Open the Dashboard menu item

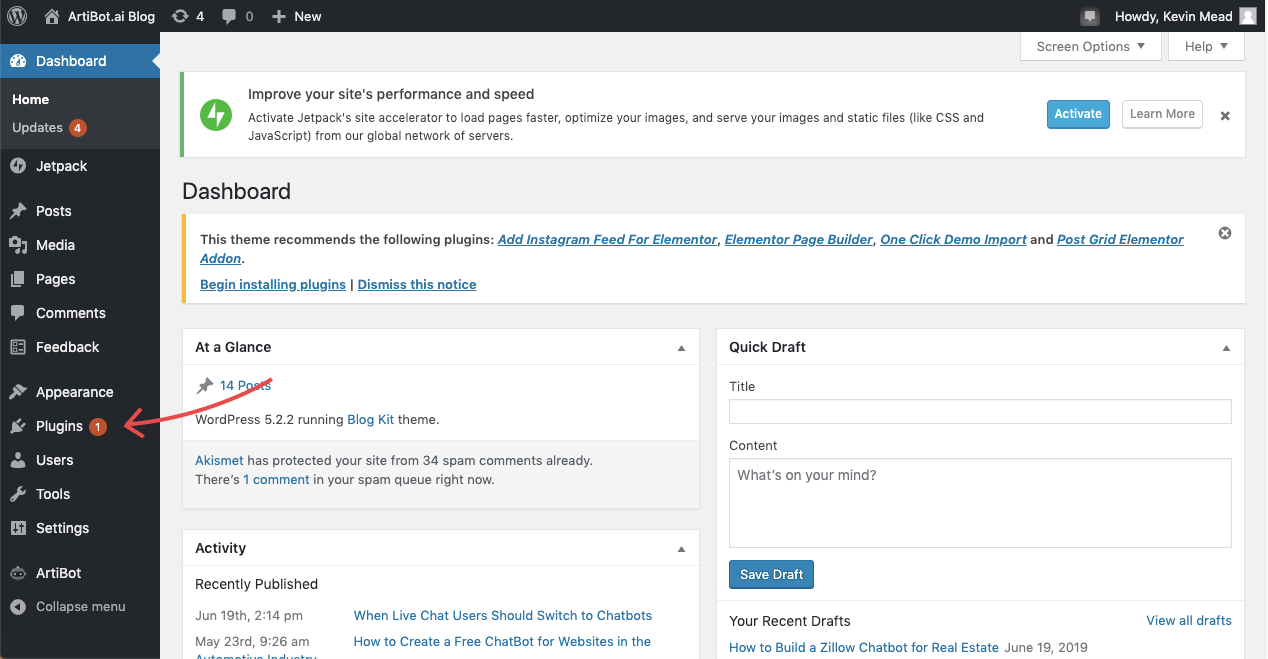pyautogui.click(x=80, y=61)
